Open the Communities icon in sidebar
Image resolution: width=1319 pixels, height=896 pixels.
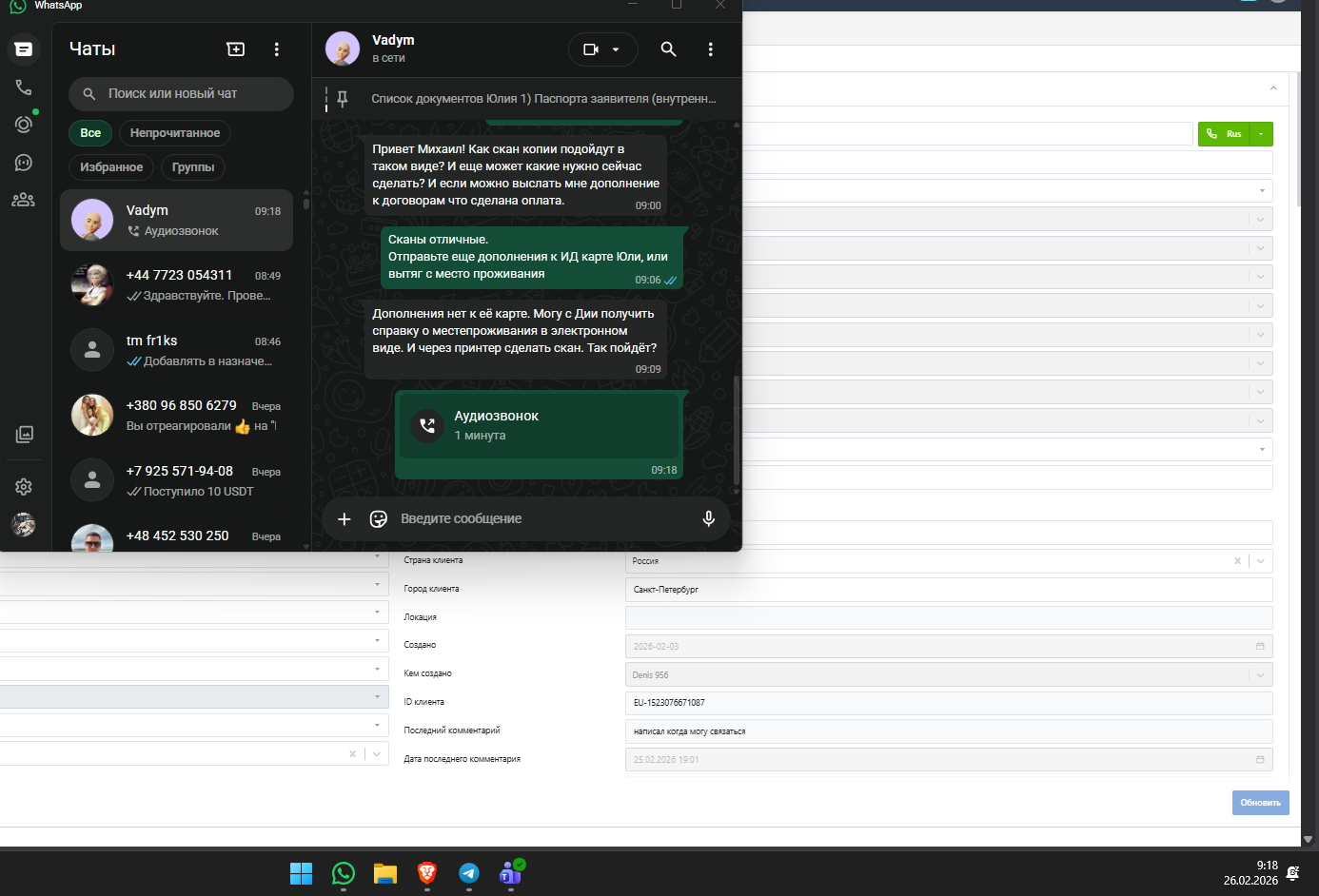click(x=24, y=200)
